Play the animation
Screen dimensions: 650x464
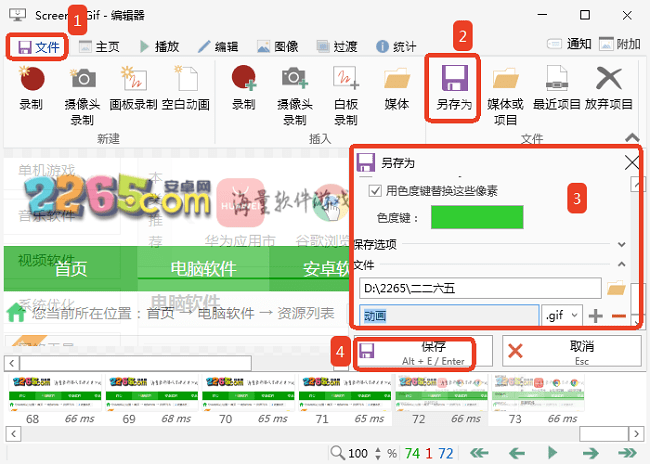point(552,453)
